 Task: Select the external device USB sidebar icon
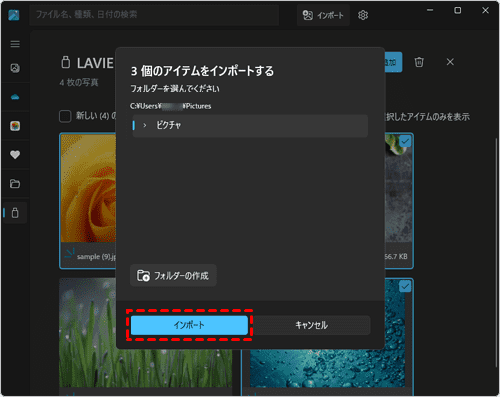pos(15,213)
